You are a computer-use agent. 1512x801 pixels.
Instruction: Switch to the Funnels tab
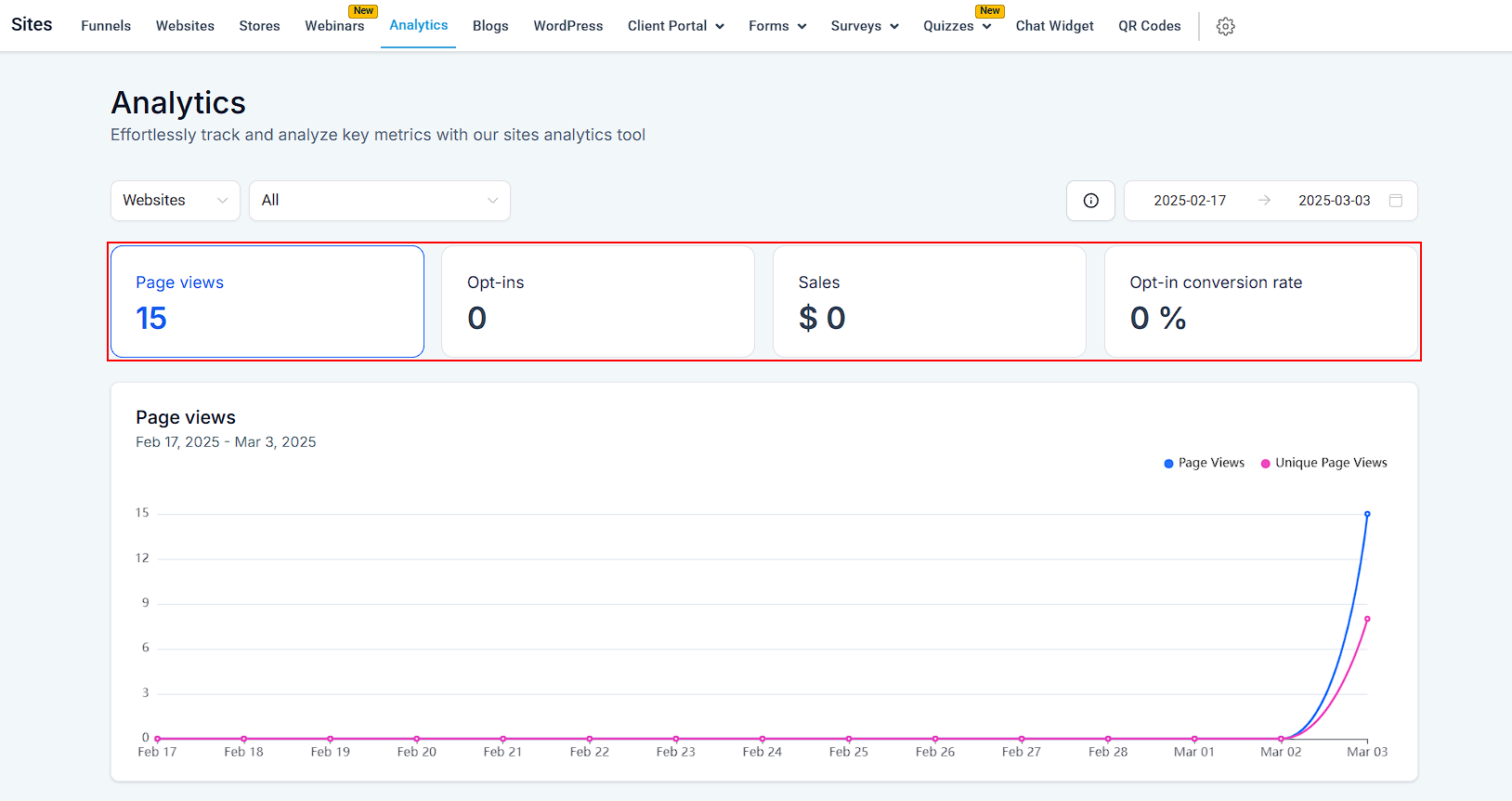click(x=106, y=26)
